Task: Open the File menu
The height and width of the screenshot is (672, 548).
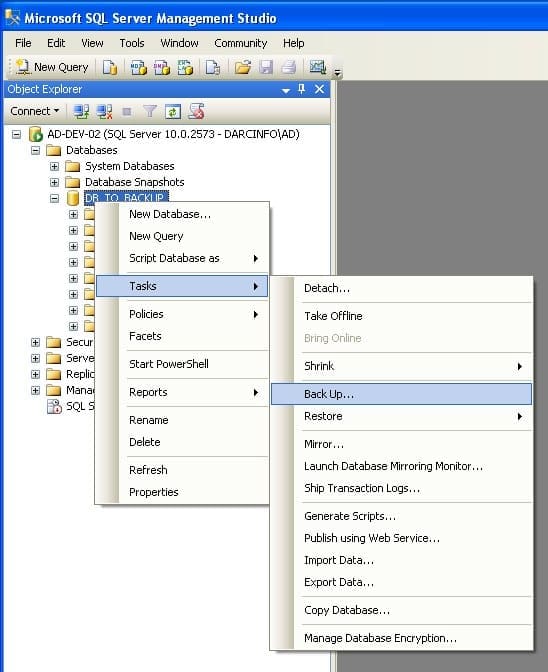Action: tap(23, 43)
